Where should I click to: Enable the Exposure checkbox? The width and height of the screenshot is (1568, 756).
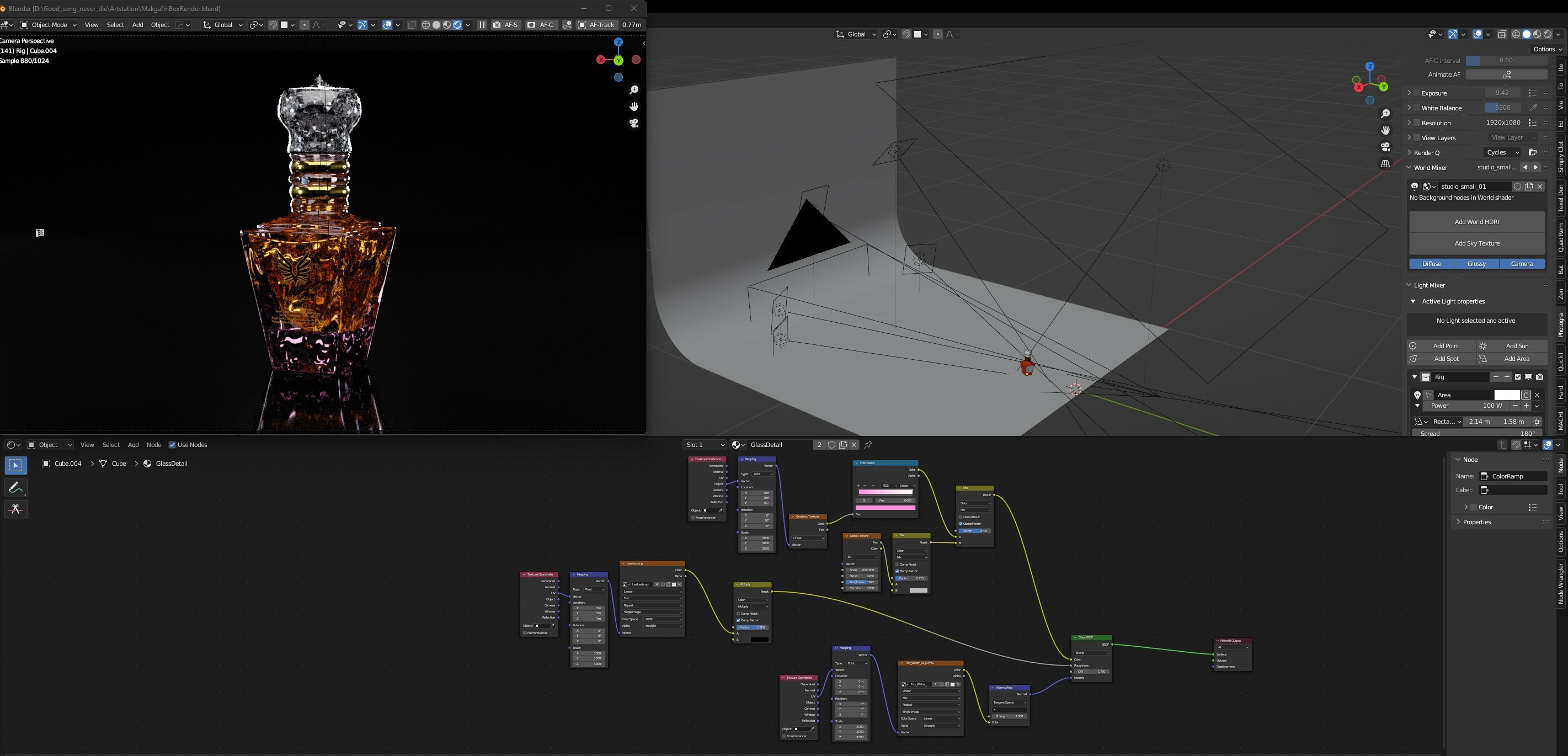1417,93
